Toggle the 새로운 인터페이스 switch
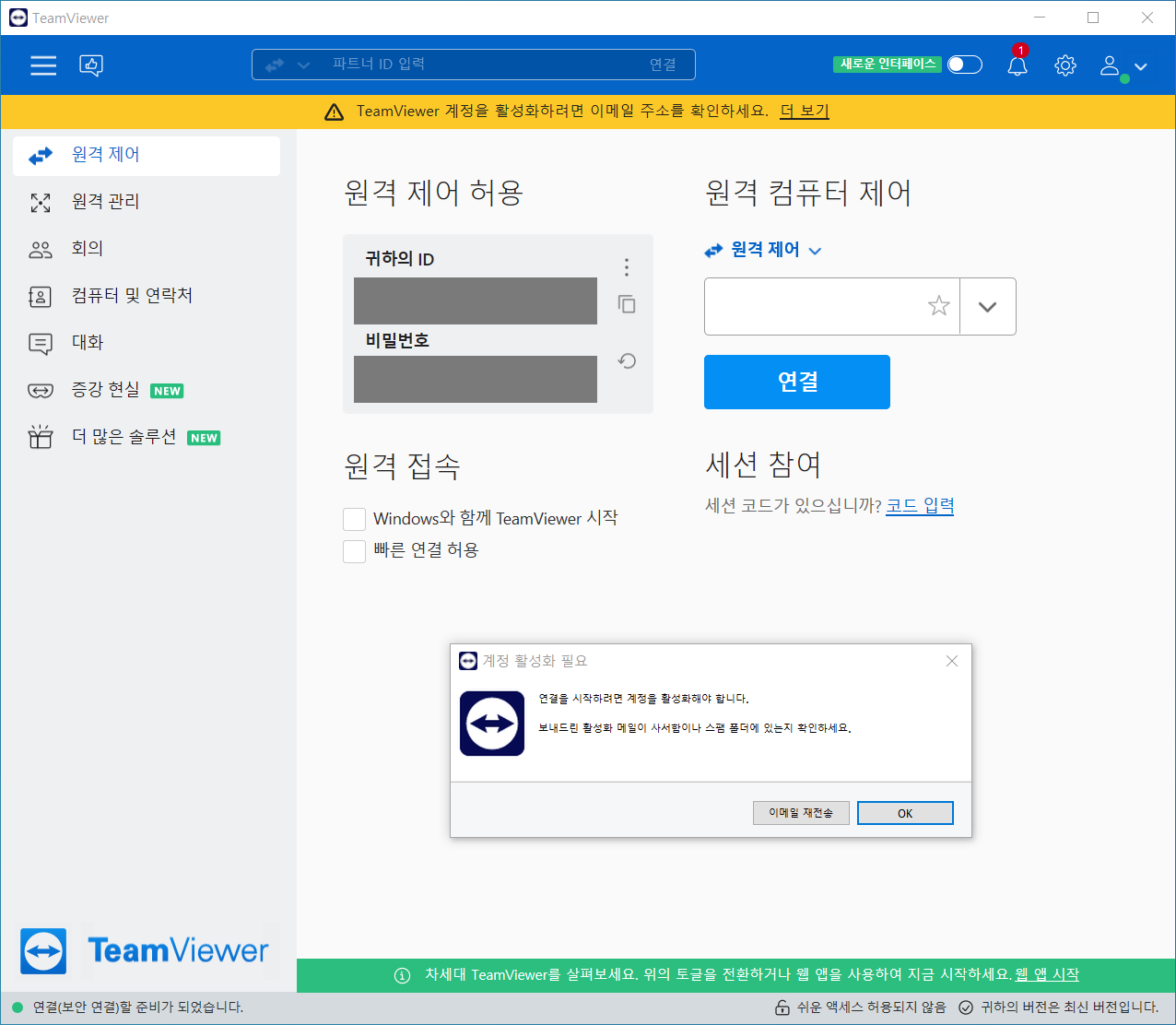The height and width of the screenshot is (1025, 1176). pos(964,65)
